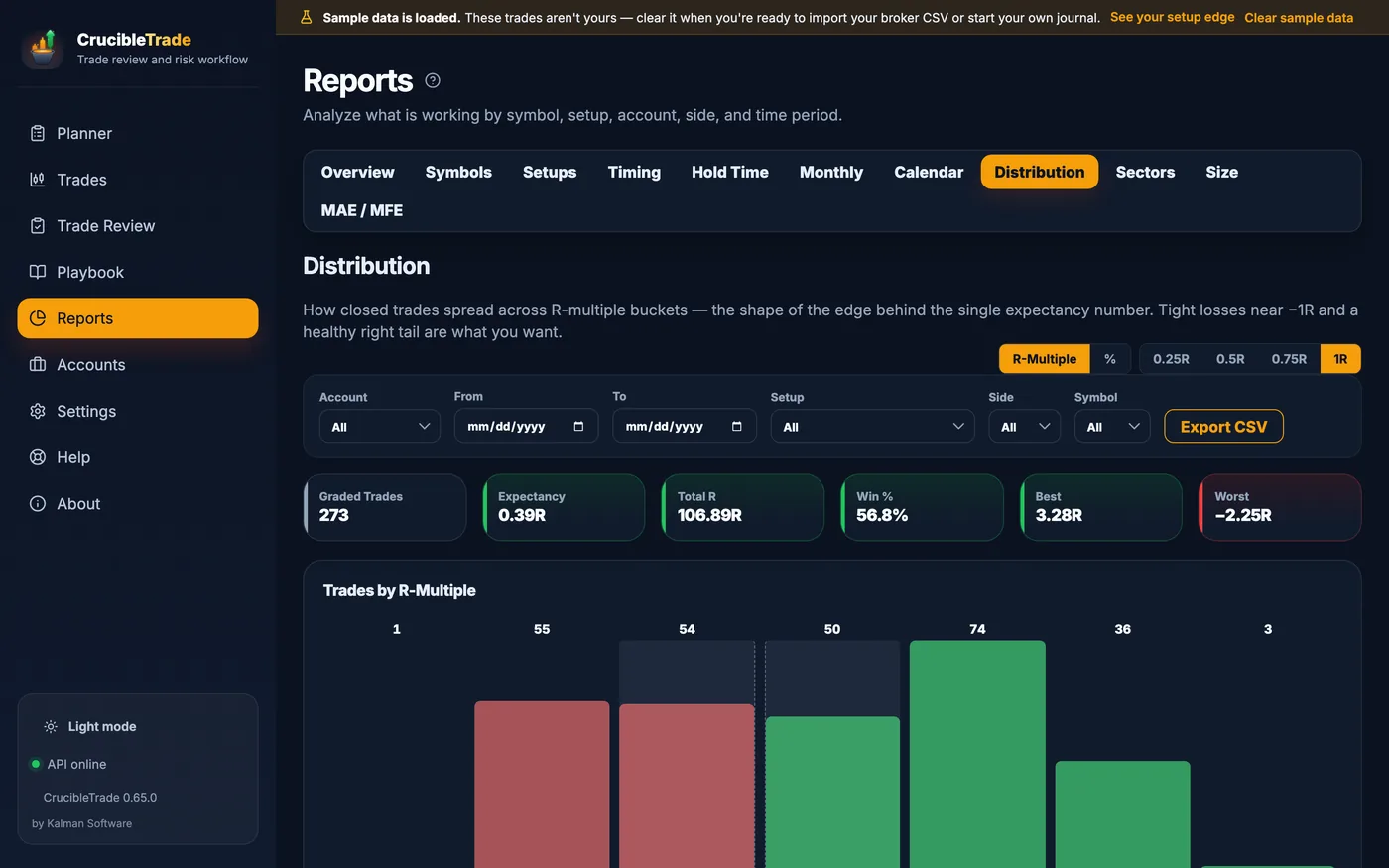The image size is (1389, 868).
Task: Click the Clear sample data link
Action: point(1299,18)
